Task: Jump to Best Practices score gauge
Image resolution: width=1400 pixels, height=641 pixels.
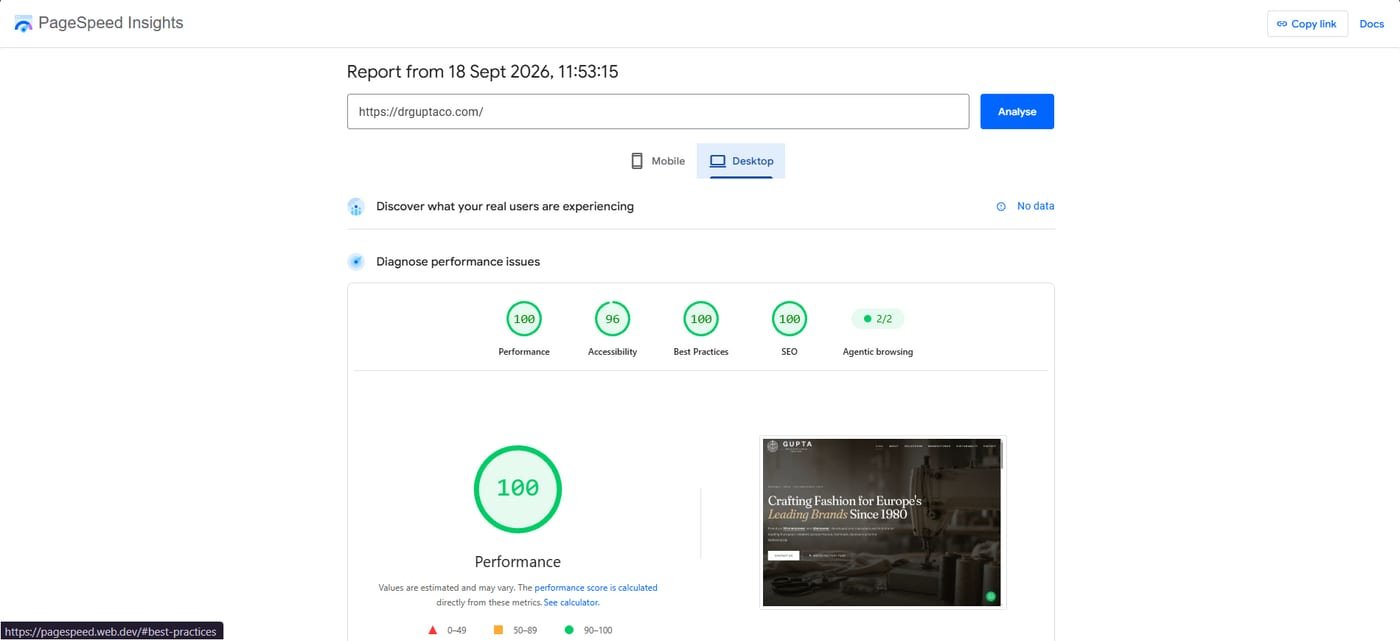Action: click(x=701, y=319)
